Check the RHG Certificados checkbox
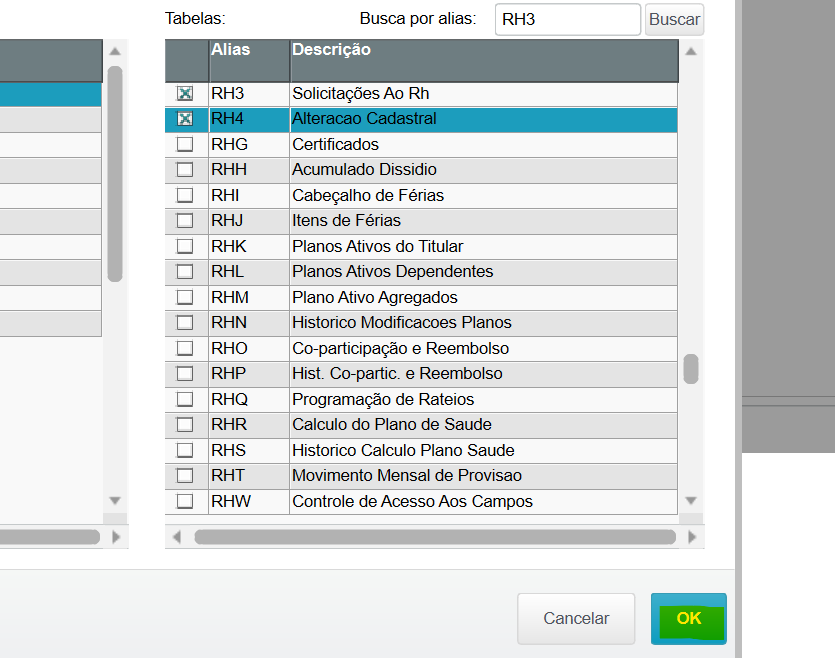Screen dimensions: 835x658 pyautogui.click(x=185, y=144)
